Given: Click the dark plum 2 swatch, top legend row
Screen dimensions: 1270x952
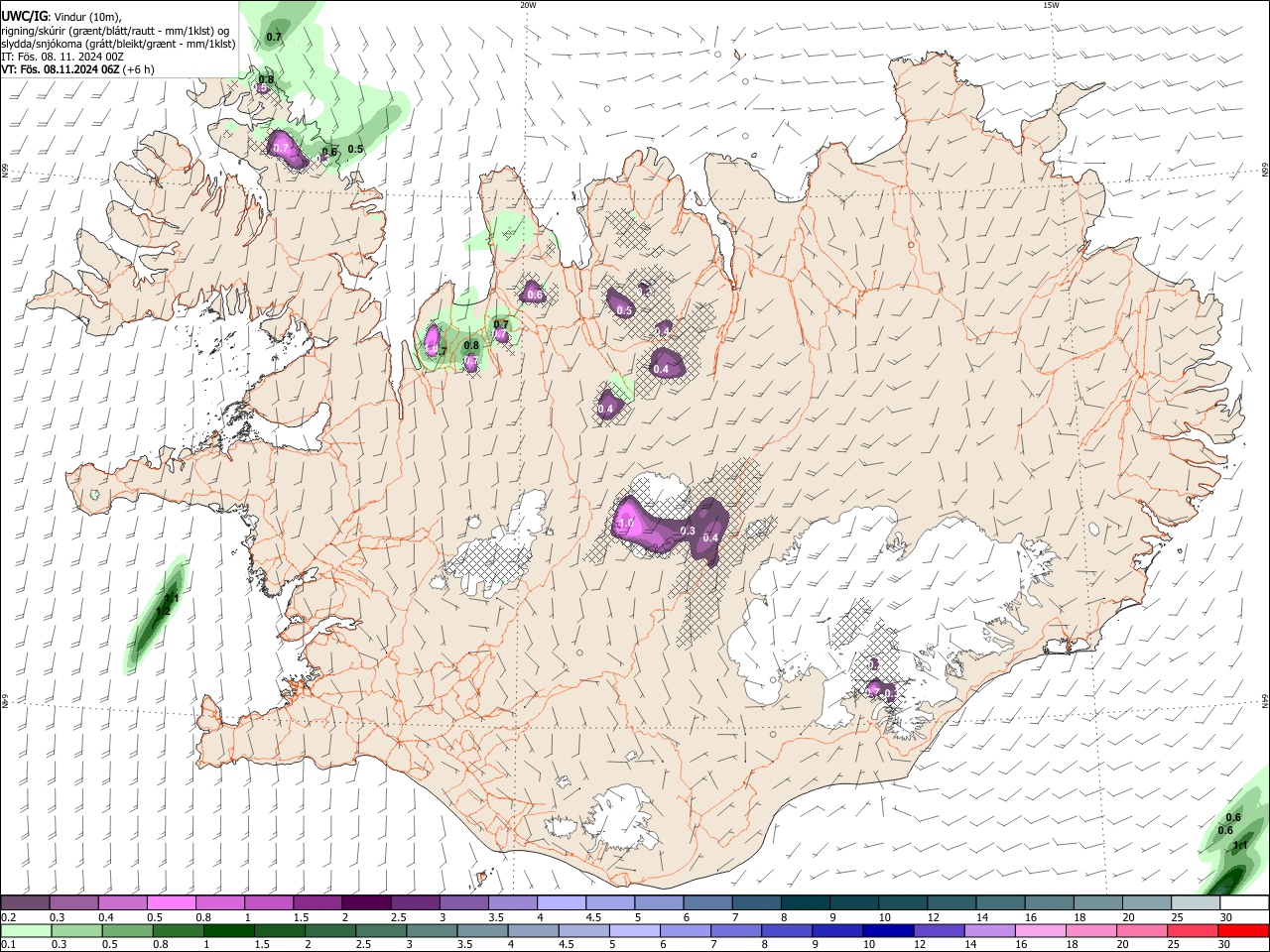Looking at the screenshot, I should 365,903.
